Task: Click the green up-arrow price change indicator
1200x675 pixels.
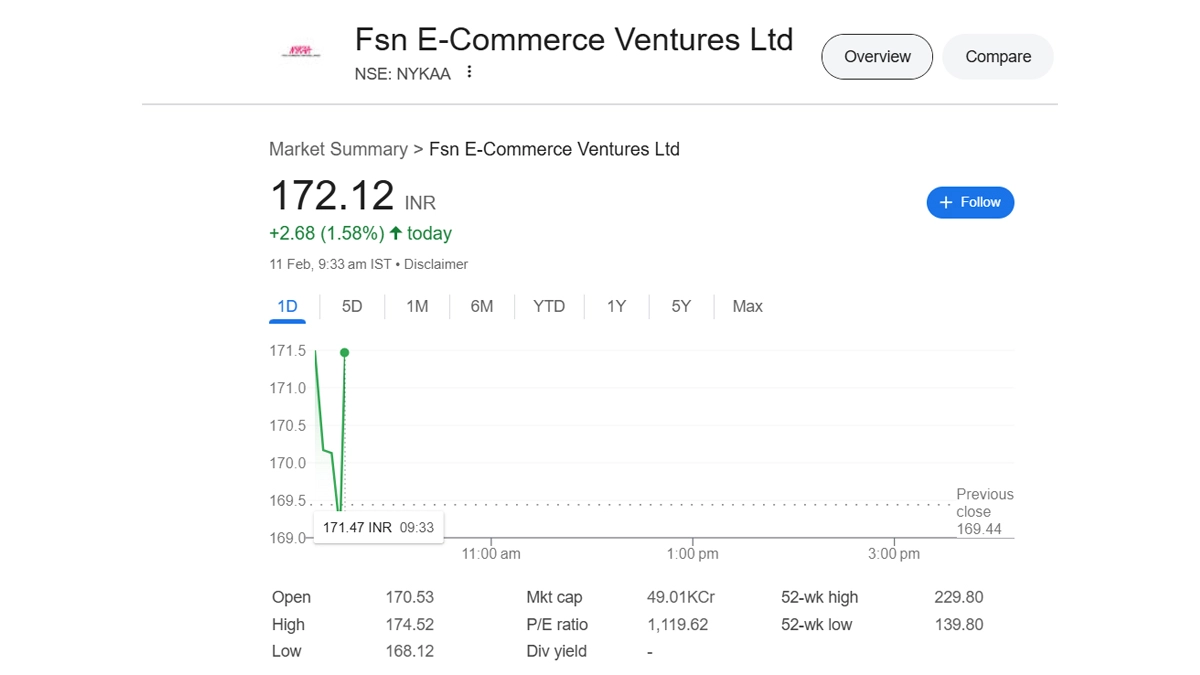Action: tap(396, 233)
